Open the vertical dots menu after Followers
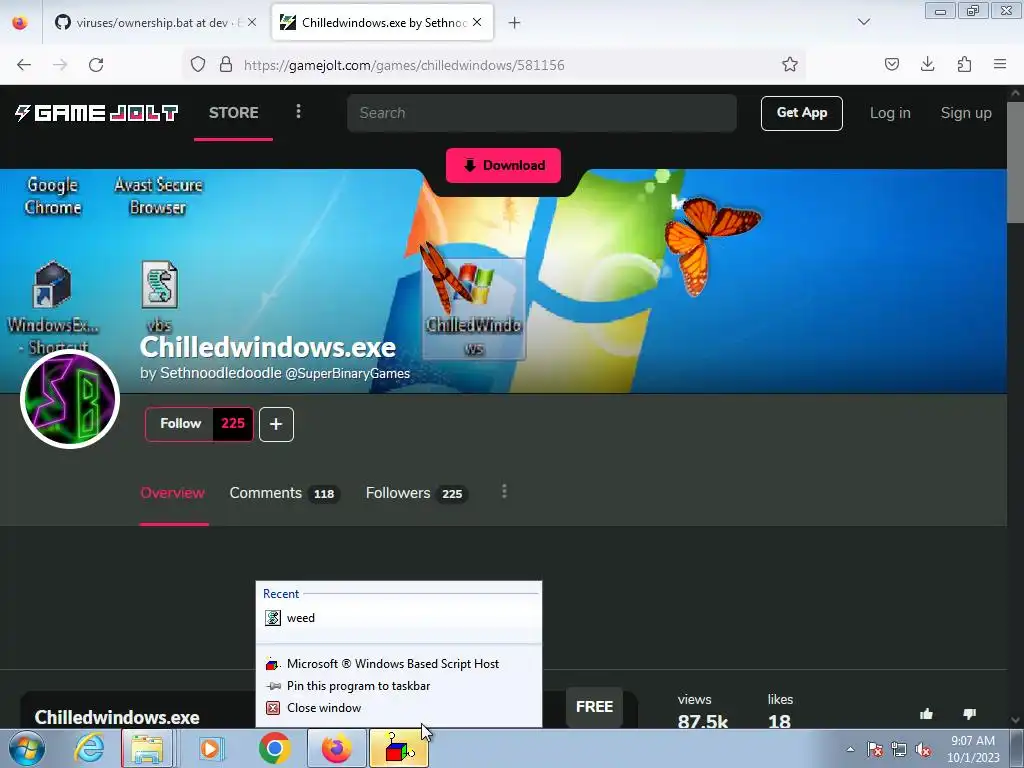The image size is (1024, 768). click(504, 492)
